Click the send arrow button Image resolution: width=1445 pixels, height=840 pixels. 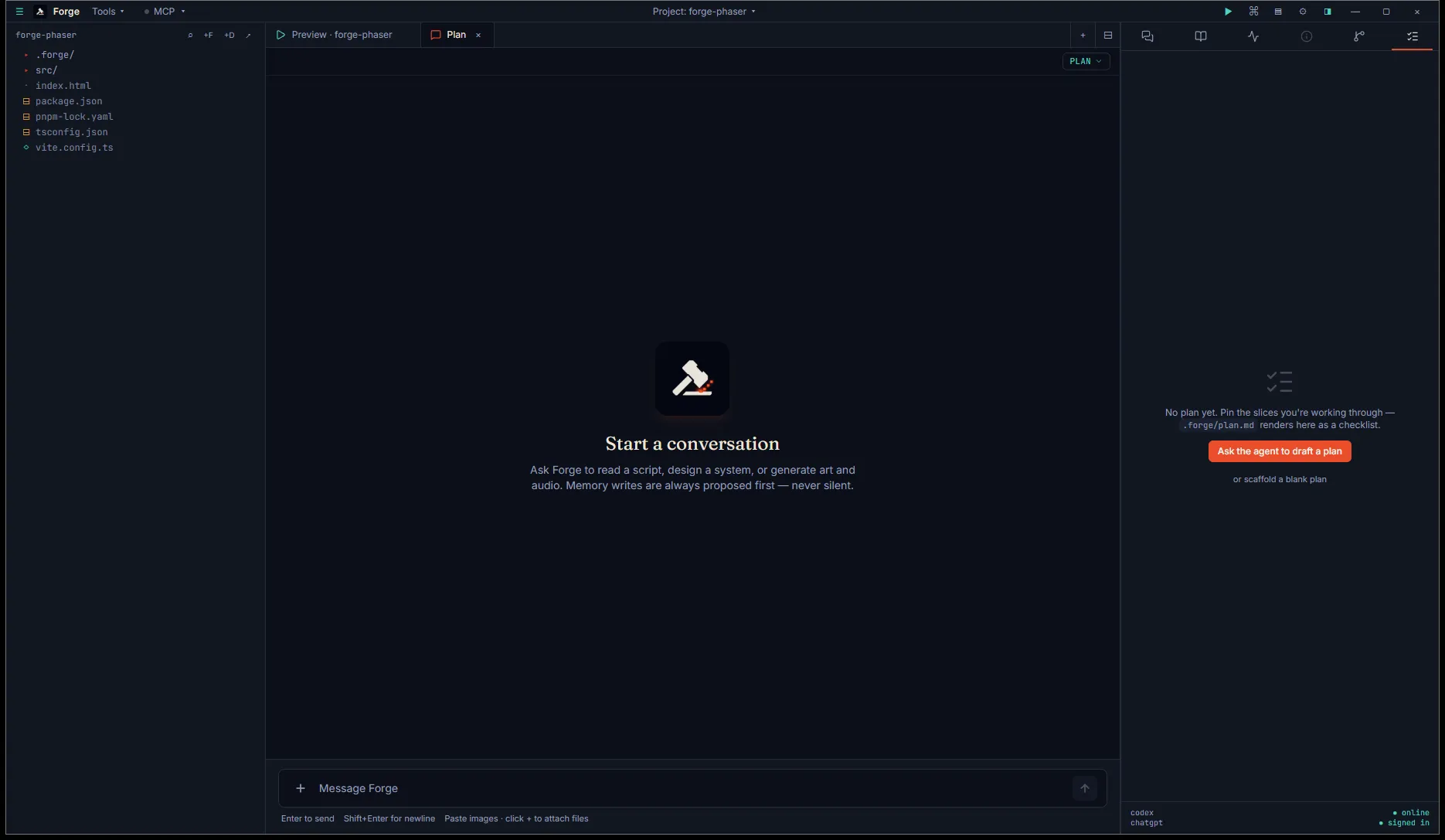coord(1085,788)
